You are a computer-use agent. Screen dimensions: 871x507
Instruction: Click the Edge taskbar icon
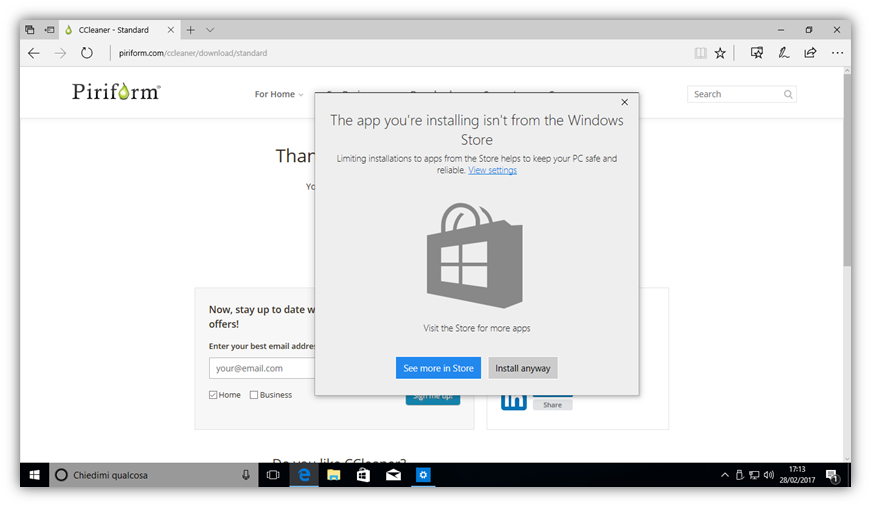[304, 475]
